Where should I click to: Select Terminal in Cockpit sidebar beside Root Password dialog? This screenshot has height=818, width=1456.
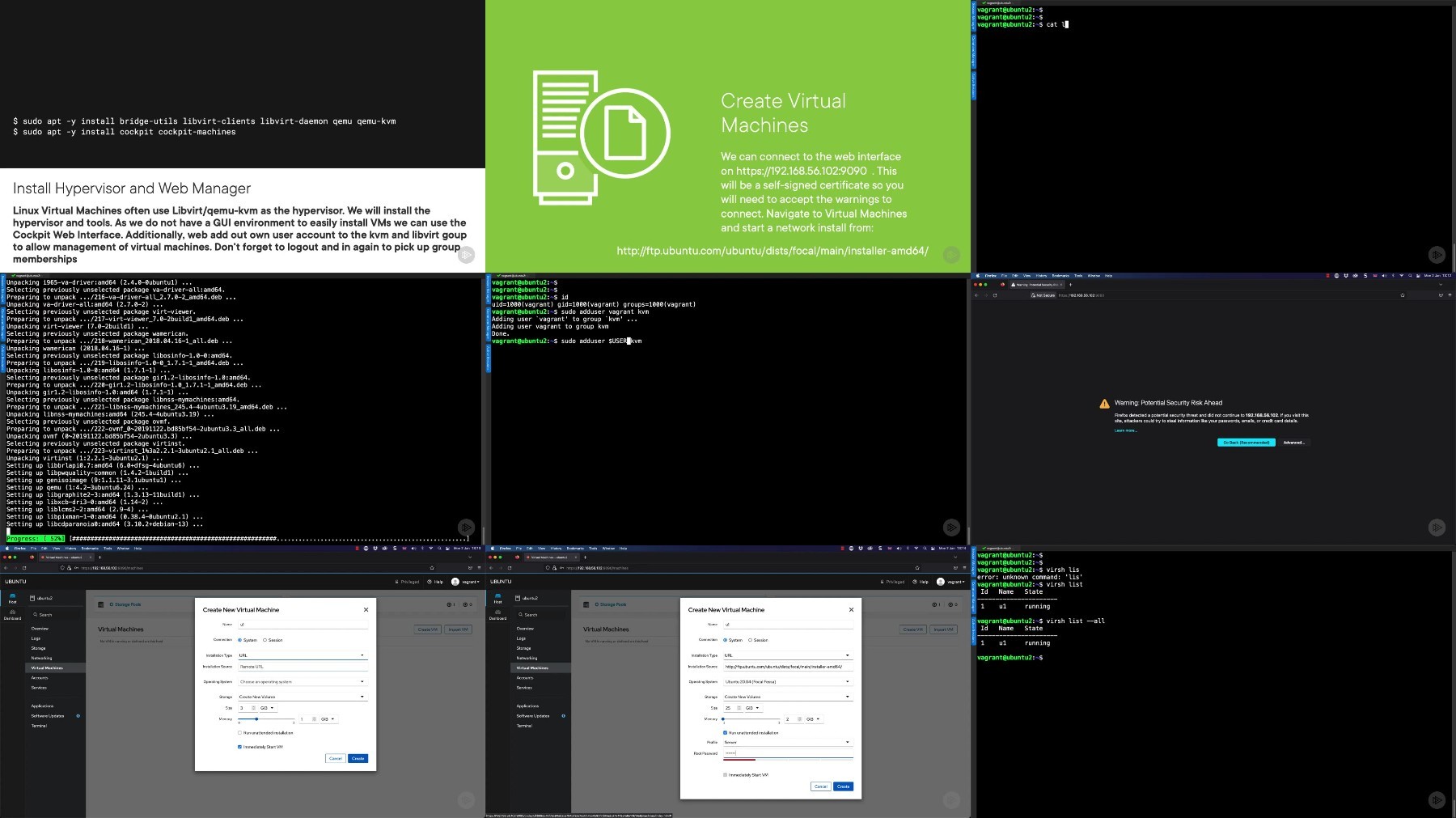coord(524,726)
